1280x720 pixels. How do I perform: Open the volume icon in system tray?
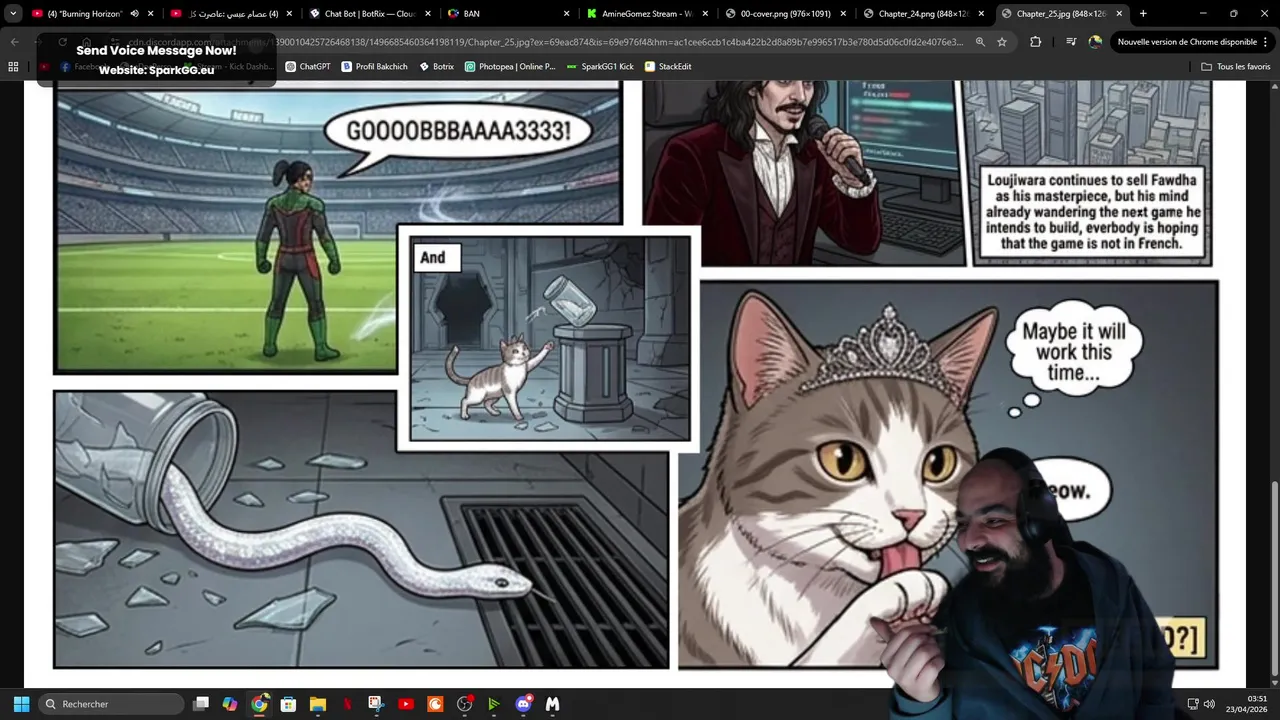tap(1209, 704)
